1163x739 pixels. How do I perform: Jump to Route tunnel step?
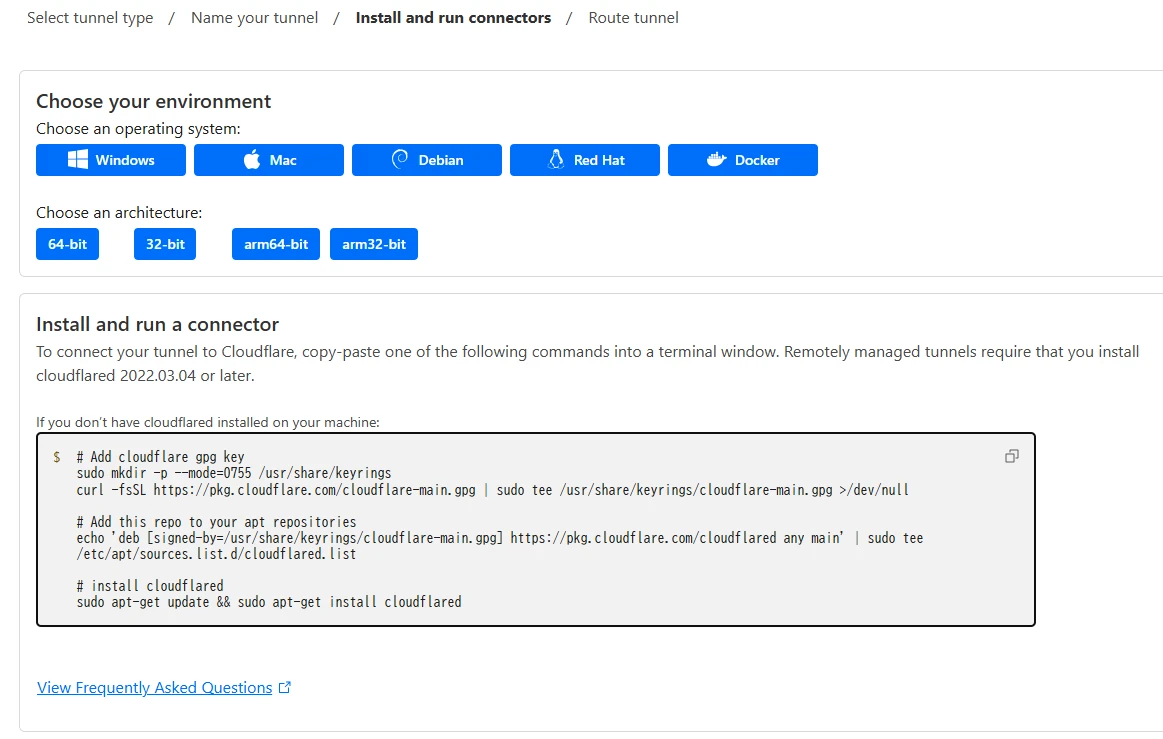coord(633,18)
